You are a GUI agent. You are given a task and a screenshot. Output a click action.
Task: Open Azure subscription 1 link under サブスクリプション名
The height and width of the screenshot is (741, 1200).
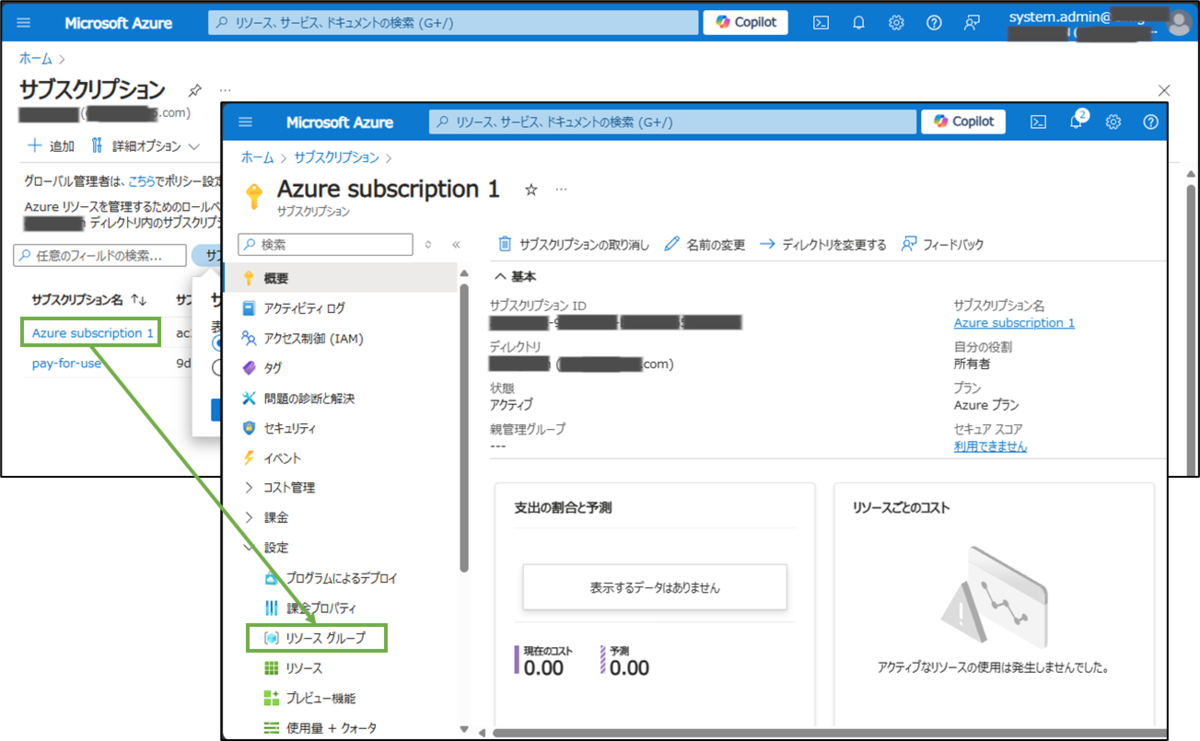1015,323
